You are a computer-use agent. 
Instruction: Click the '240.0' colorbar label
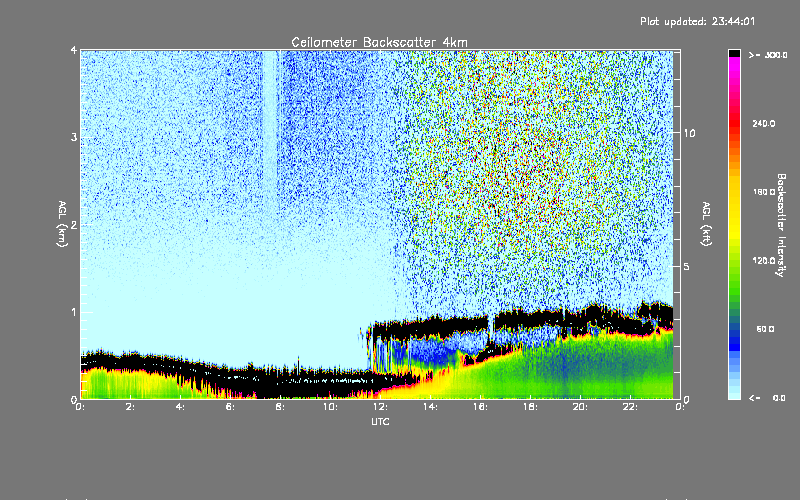pos(764,123)
